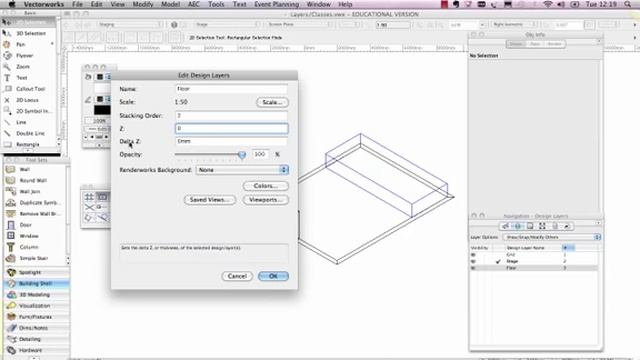Click the layer Name input field
The image size is (640, 360).
[231, 89]
